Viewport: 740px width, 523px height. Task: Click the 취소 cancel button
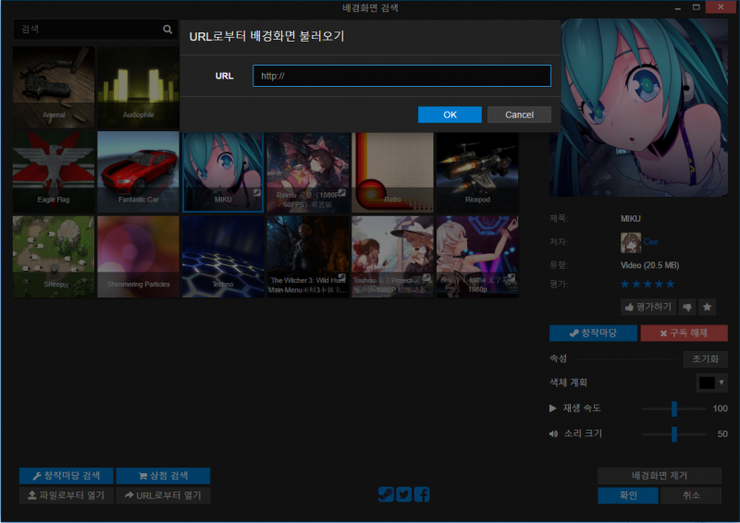691,496
